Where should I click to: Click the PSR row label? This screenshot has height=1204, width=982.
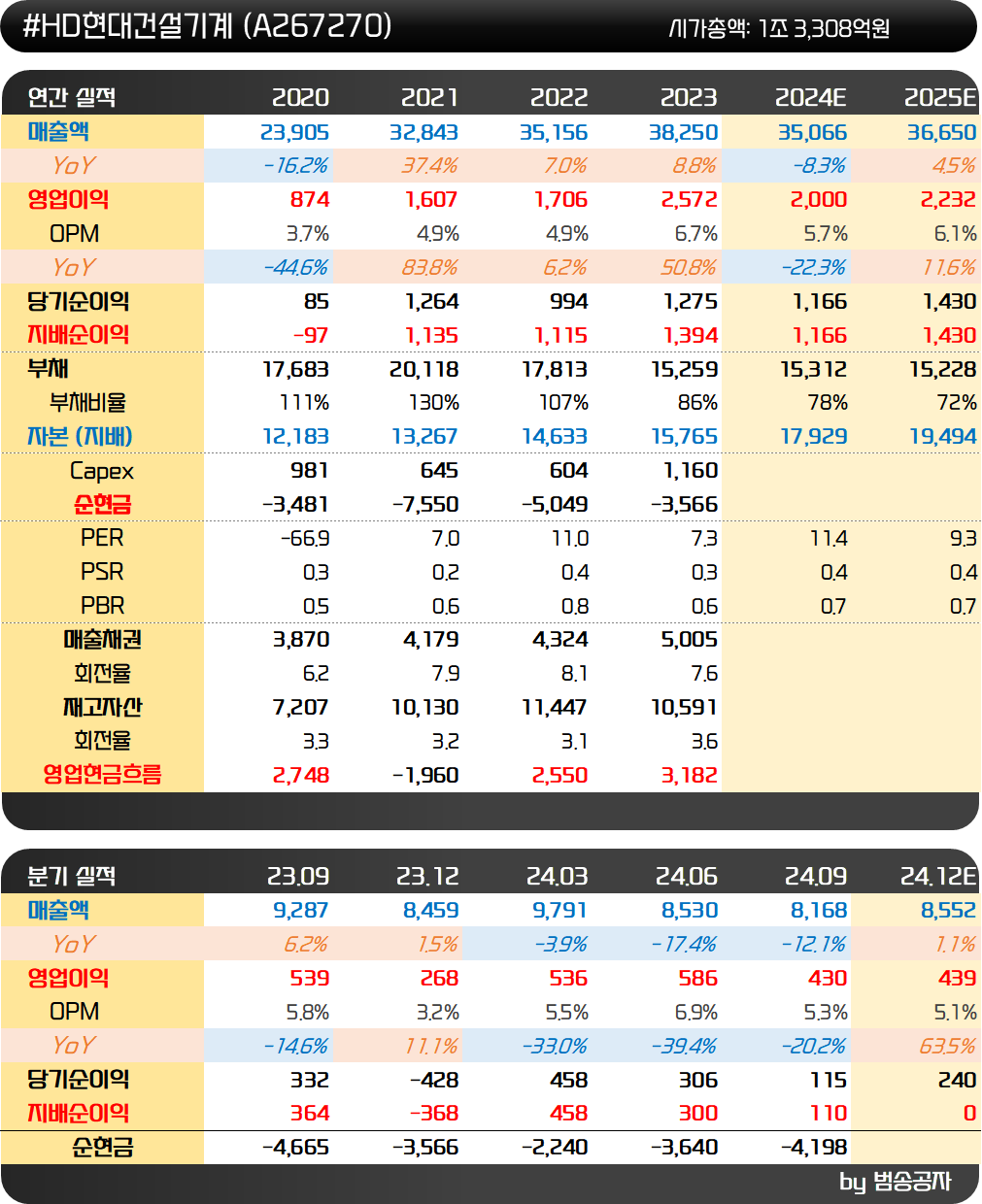coord(102,572)
